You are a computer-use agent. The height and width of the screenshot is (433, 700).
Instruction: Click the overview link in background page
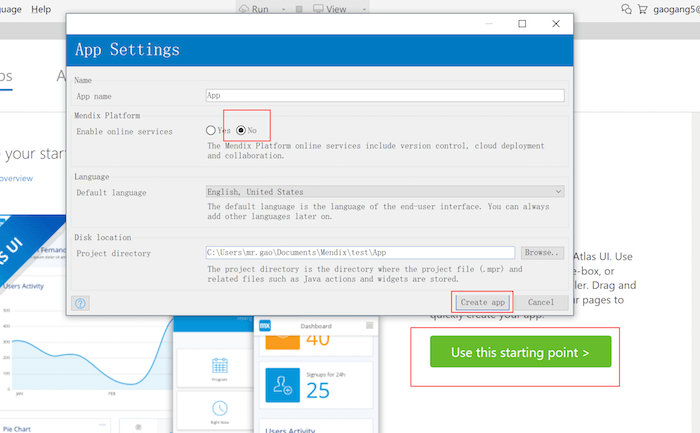[x=16, y=178]
